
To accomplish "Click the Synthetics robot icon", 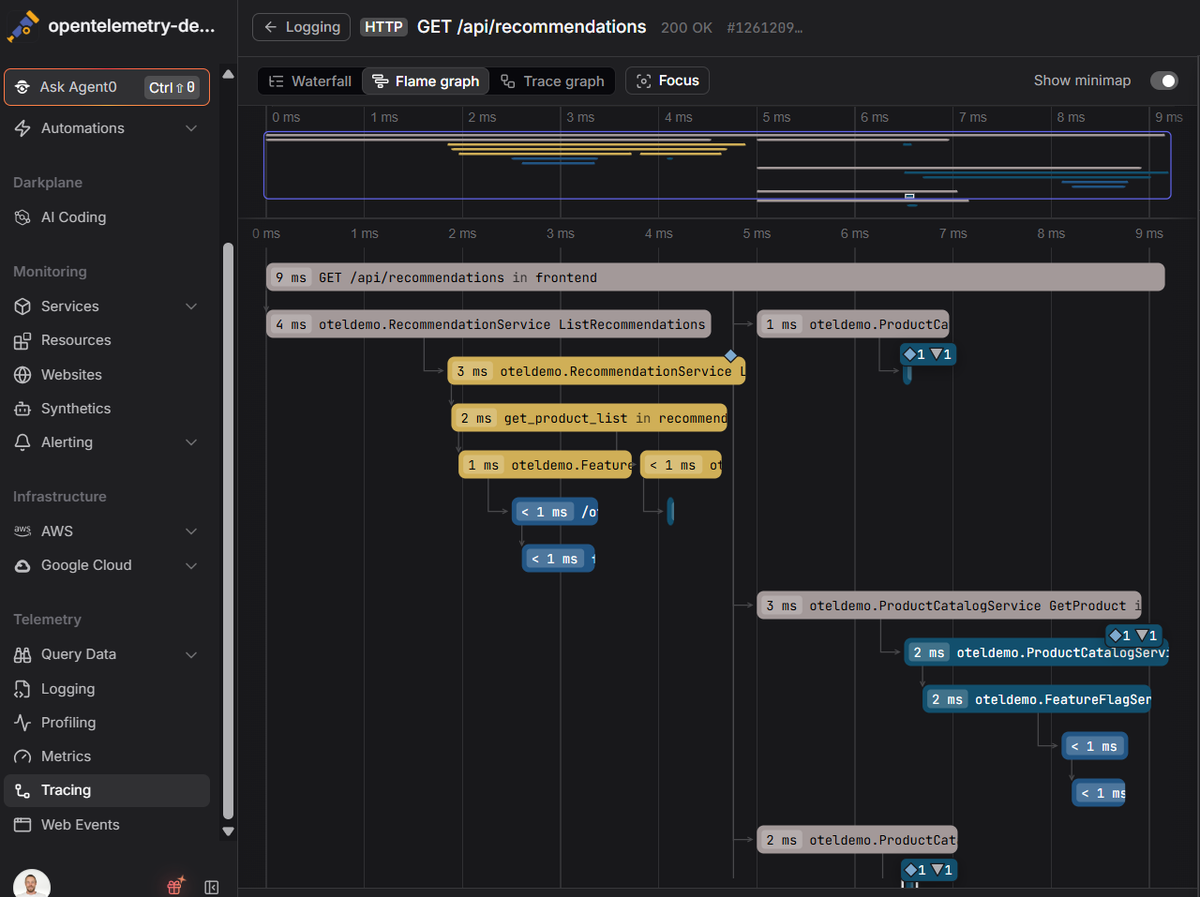I will (x=23, y=408).
